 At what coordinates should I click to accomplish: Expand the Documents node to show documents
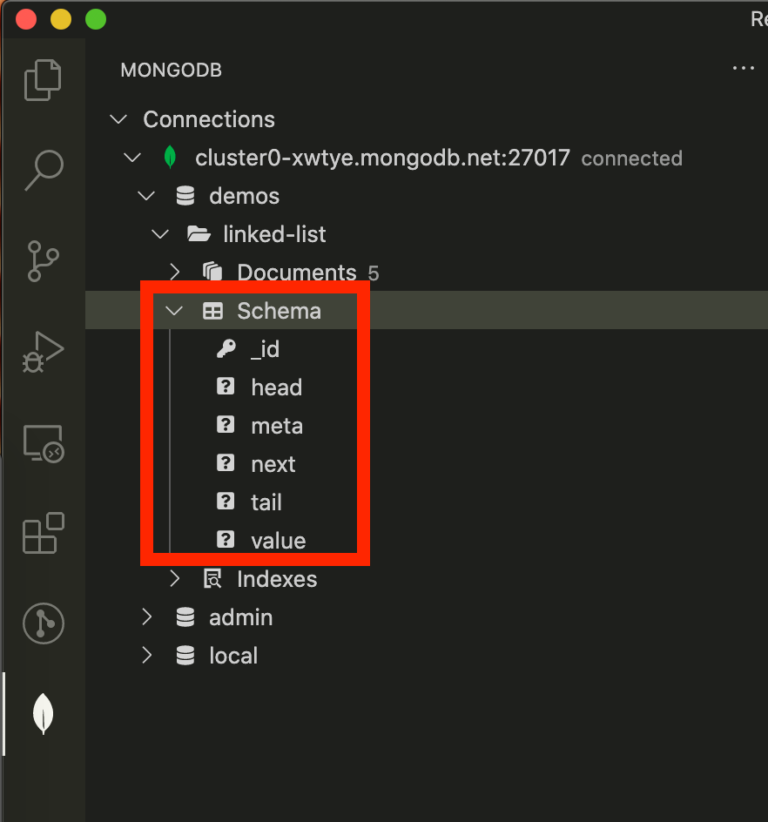click(173, 272)
